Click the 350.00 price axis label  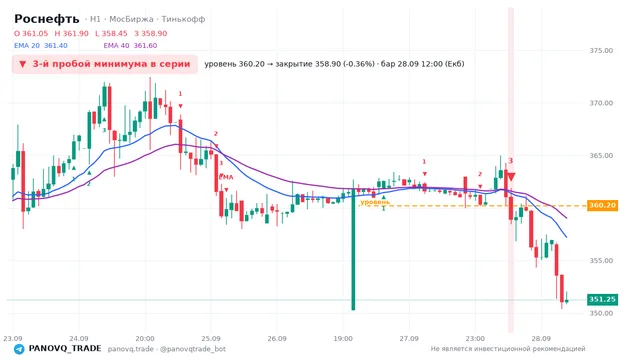601,313
